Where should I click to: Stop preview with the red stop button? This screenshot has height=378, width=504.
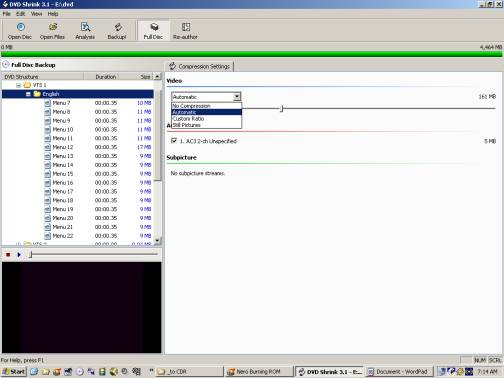point(8,255)
